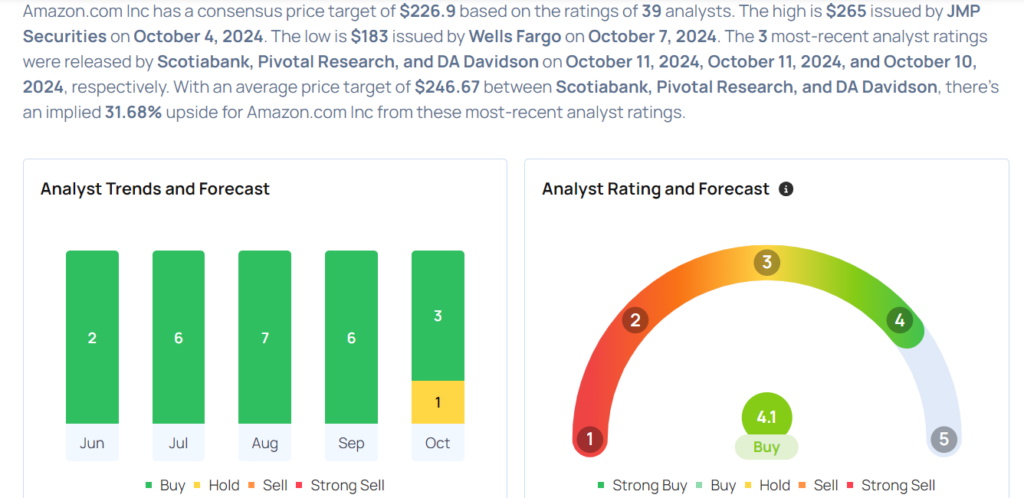
Task: Click the July bar showing 6 ratings
Action: [178, 337]
